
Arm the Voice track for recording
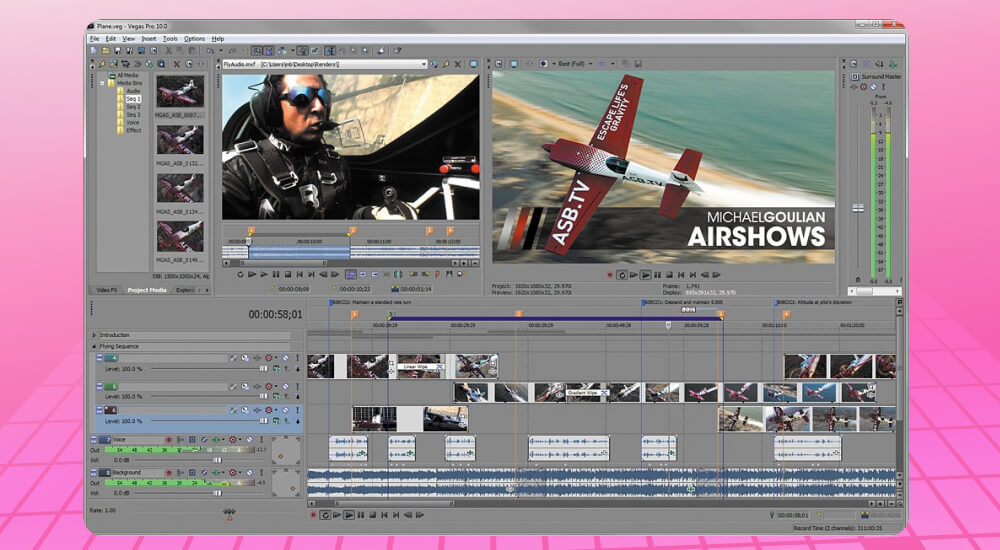[169, 440]
